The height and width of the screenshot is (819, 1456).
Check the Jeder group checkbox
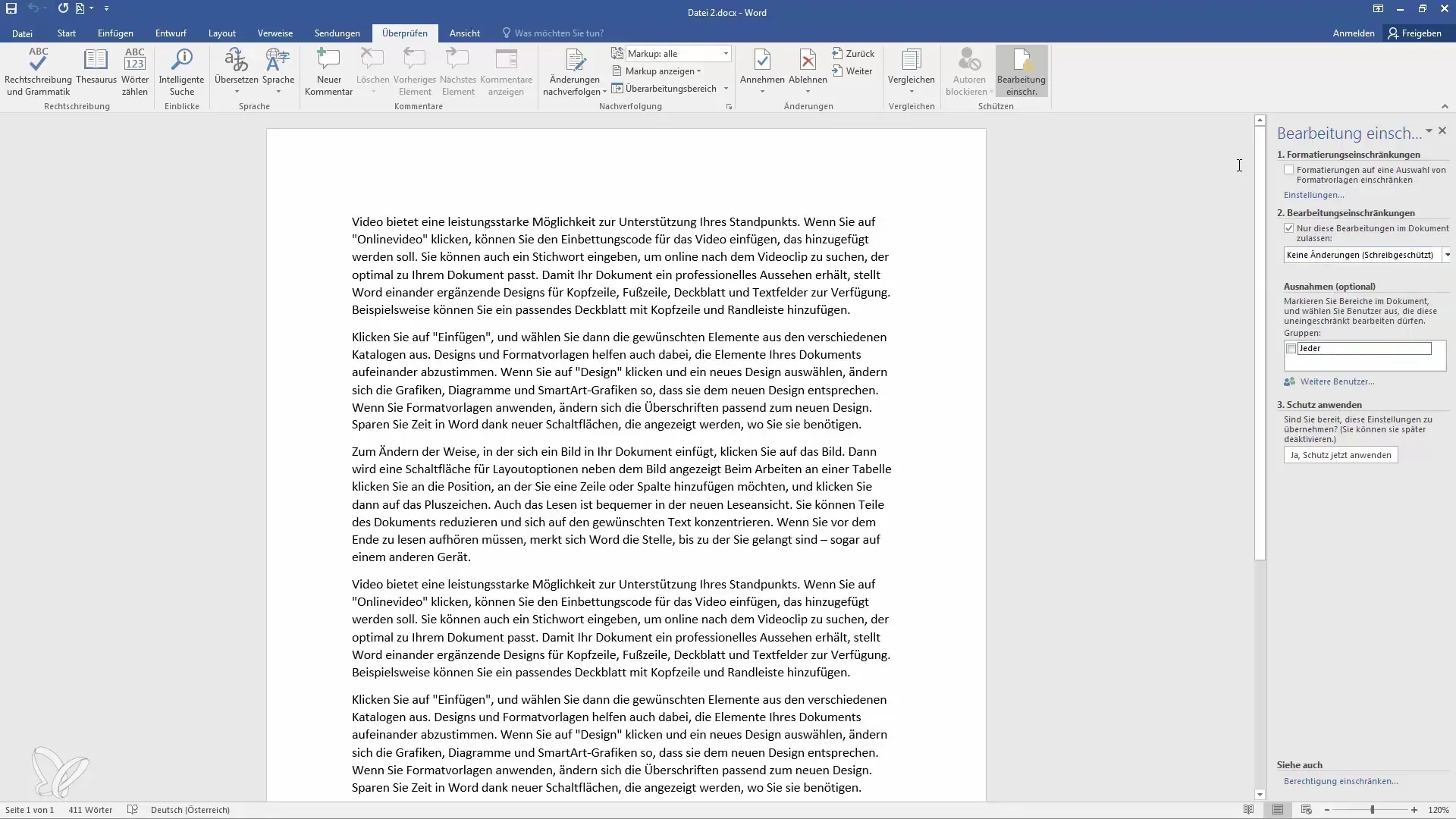click(x=1291, y=349)
